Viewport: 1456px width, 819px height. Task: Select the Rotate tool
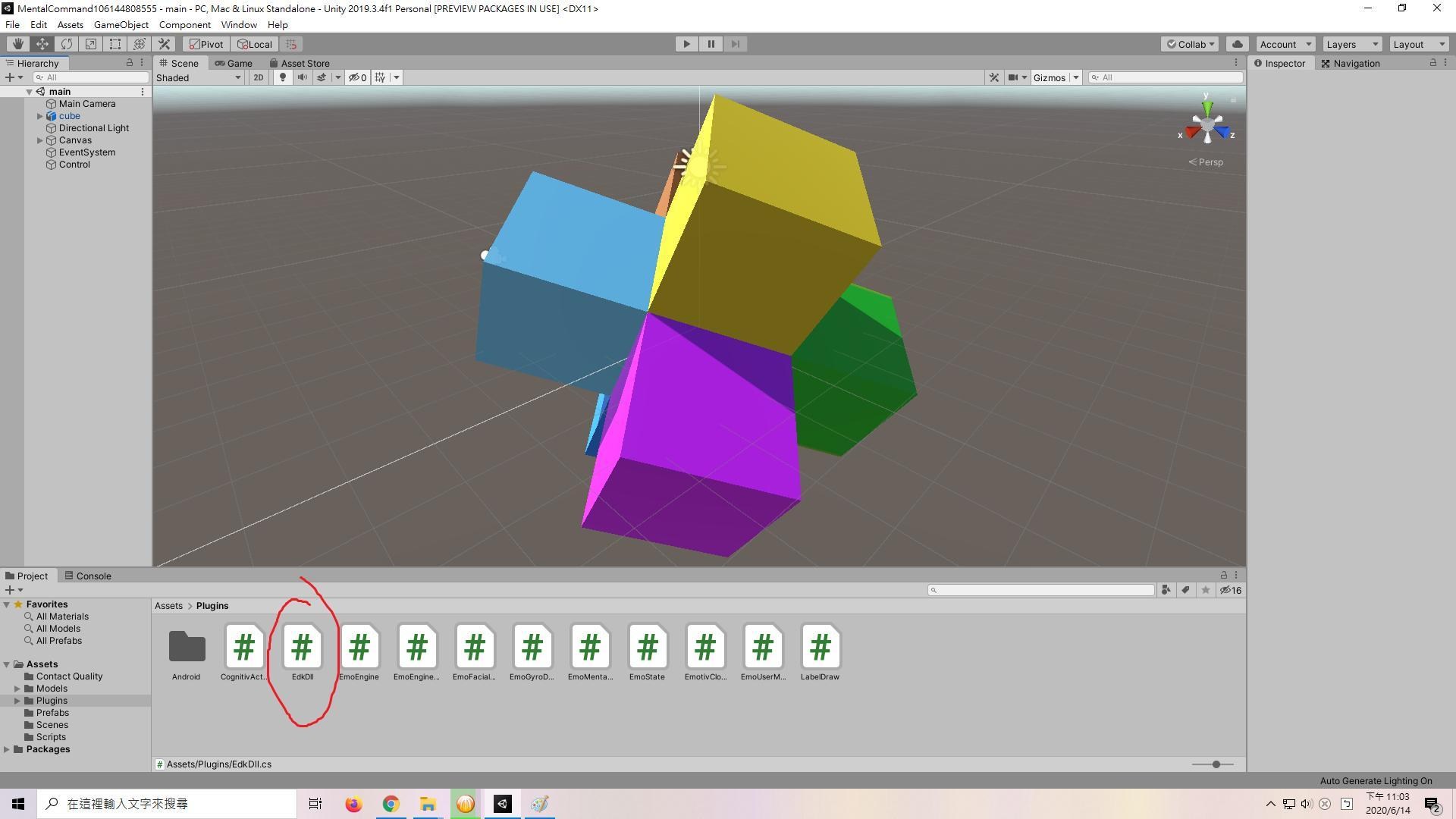[x=67, y=44]
